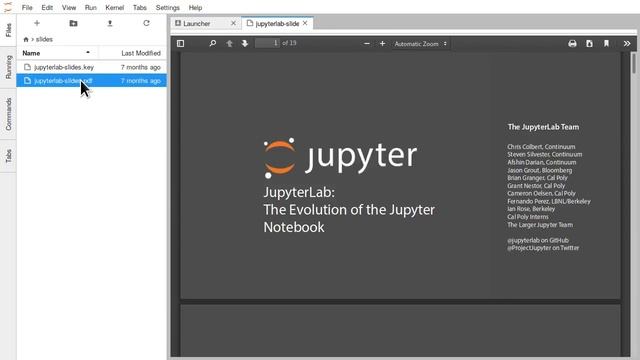Click the New Launcher plus icon

(x=37, y=23)
